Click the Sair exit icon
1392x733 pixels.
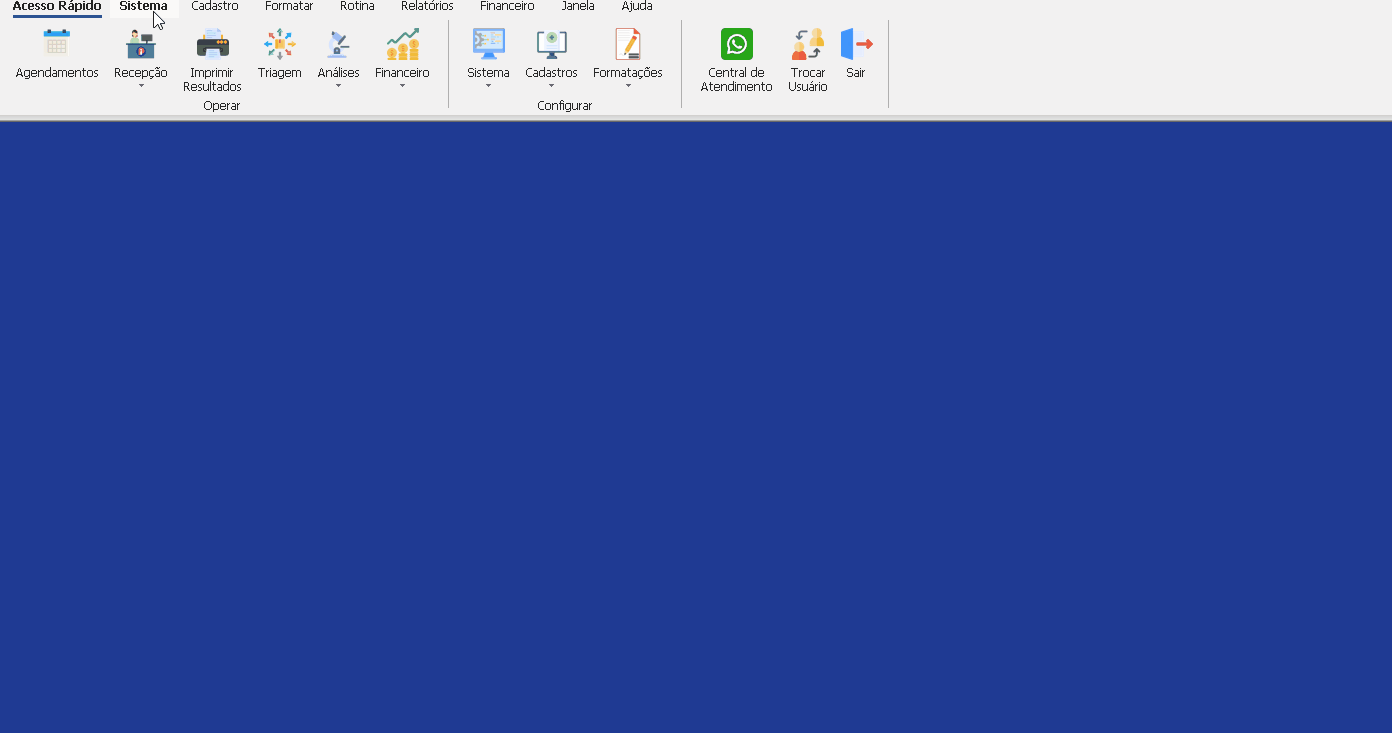coord(856,44)
